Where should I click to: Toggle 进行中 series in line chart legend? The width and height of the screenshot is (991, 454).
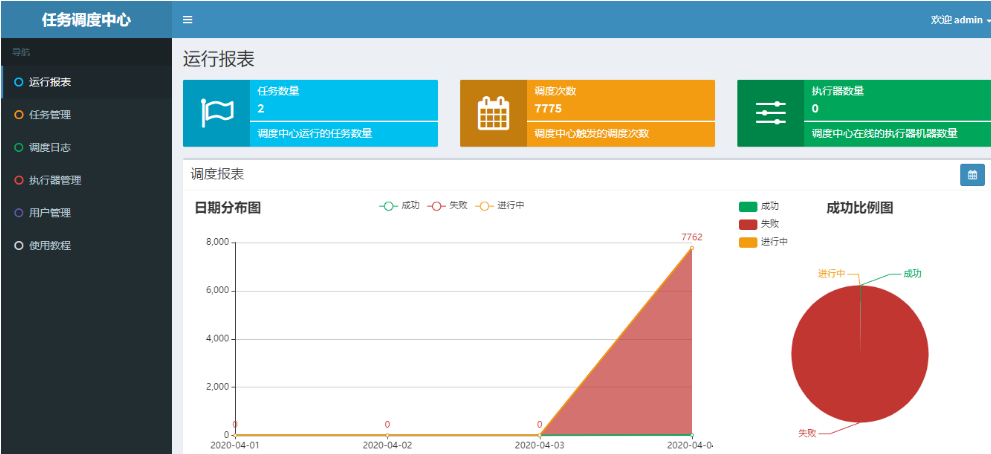click(x=498, y=205)
